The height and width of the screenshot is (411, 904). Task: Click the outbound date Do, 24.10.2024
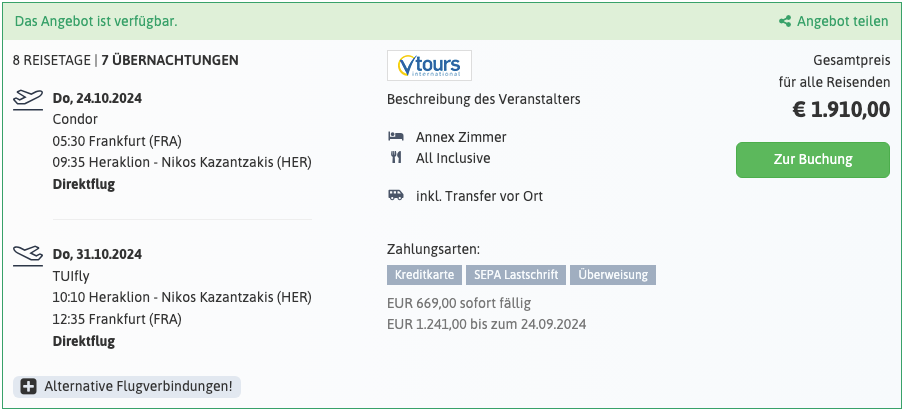[x=97, y=98]
